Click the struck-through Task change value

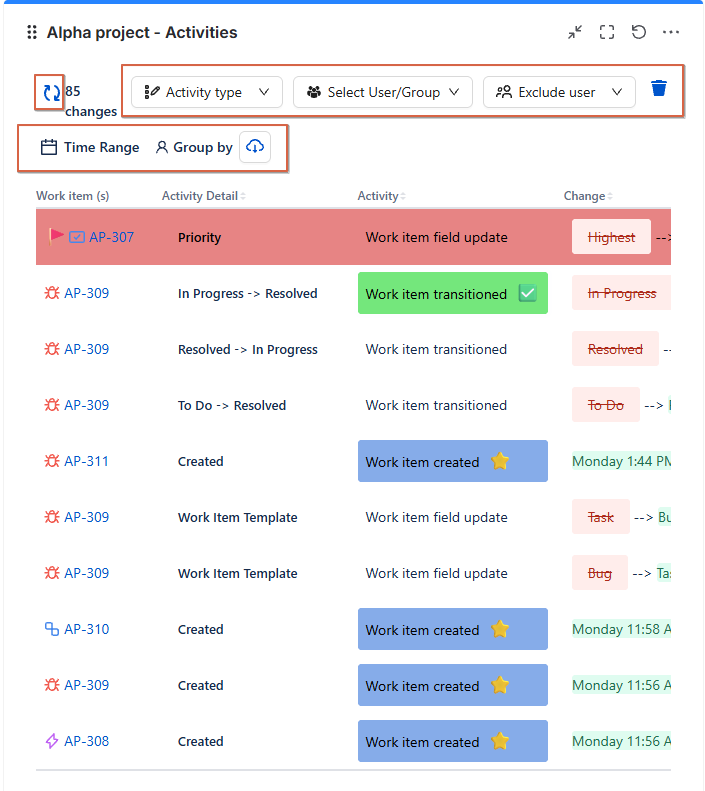[601, 517]
